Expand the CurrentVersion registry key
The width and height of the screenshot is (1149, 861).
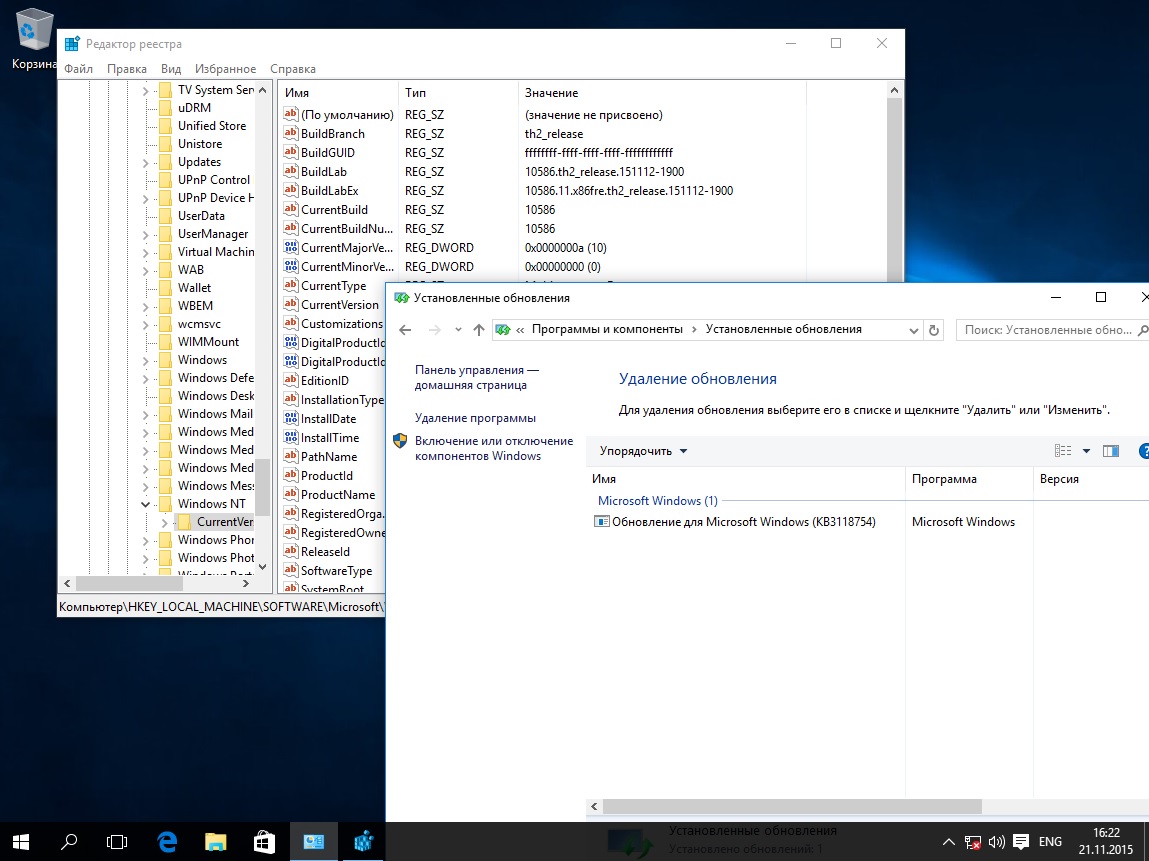tap(164, 522)
